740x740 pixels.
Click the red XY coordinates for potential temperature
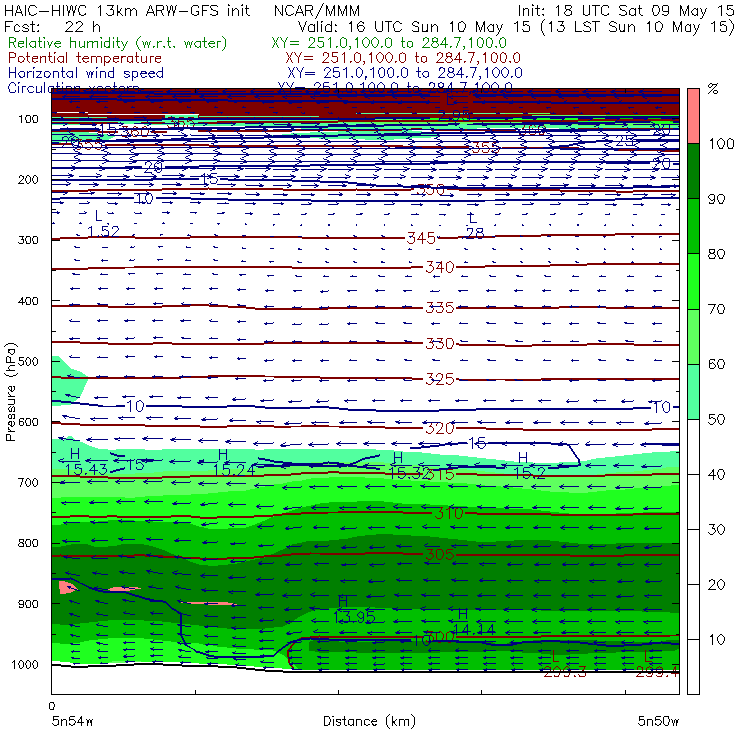tap(403, 58)
